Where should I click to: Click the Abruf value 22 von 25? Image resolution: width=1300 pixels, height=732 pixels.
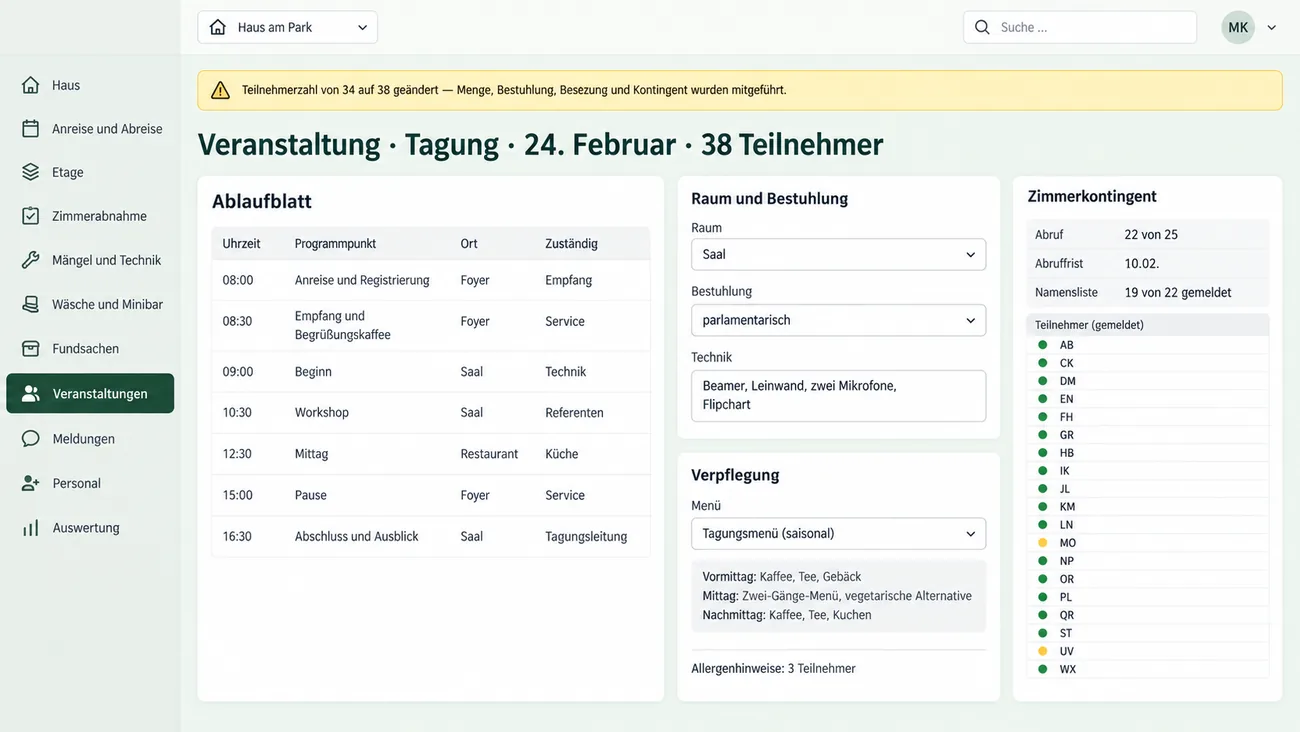[1151, 234]
